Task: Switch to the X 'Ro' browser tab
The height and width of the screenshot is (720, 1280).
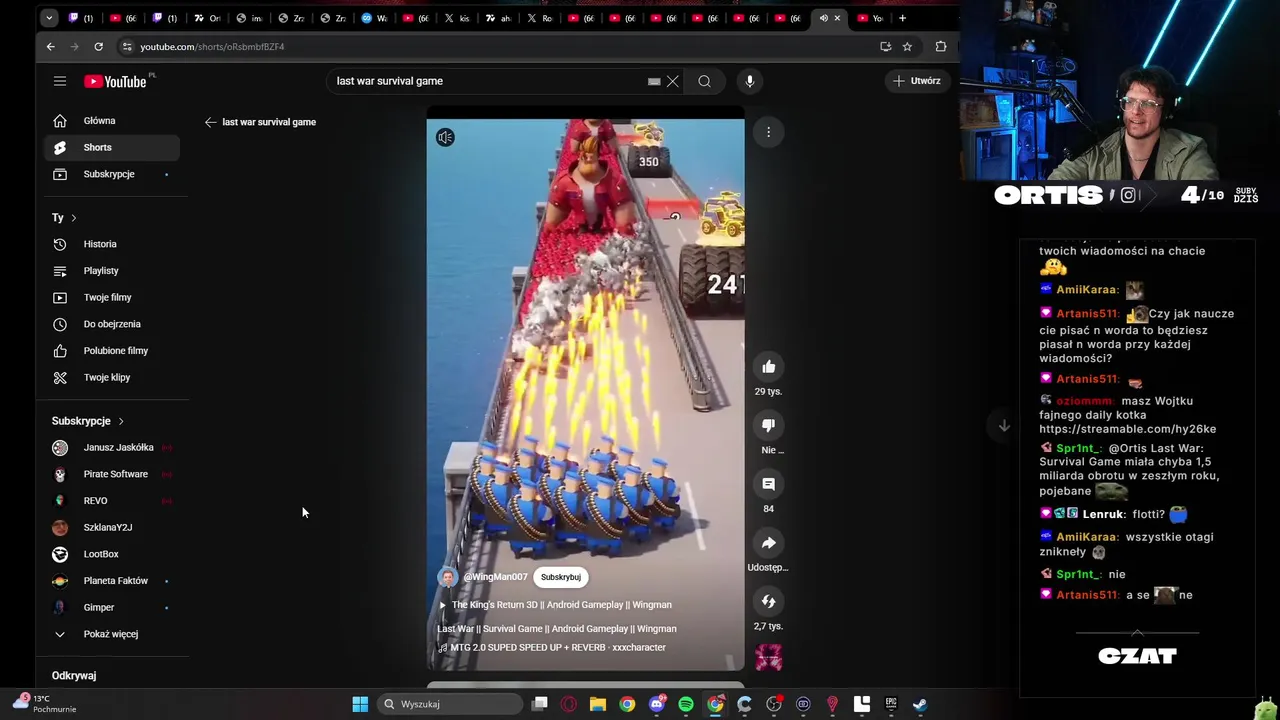Action: pos(541,18)
